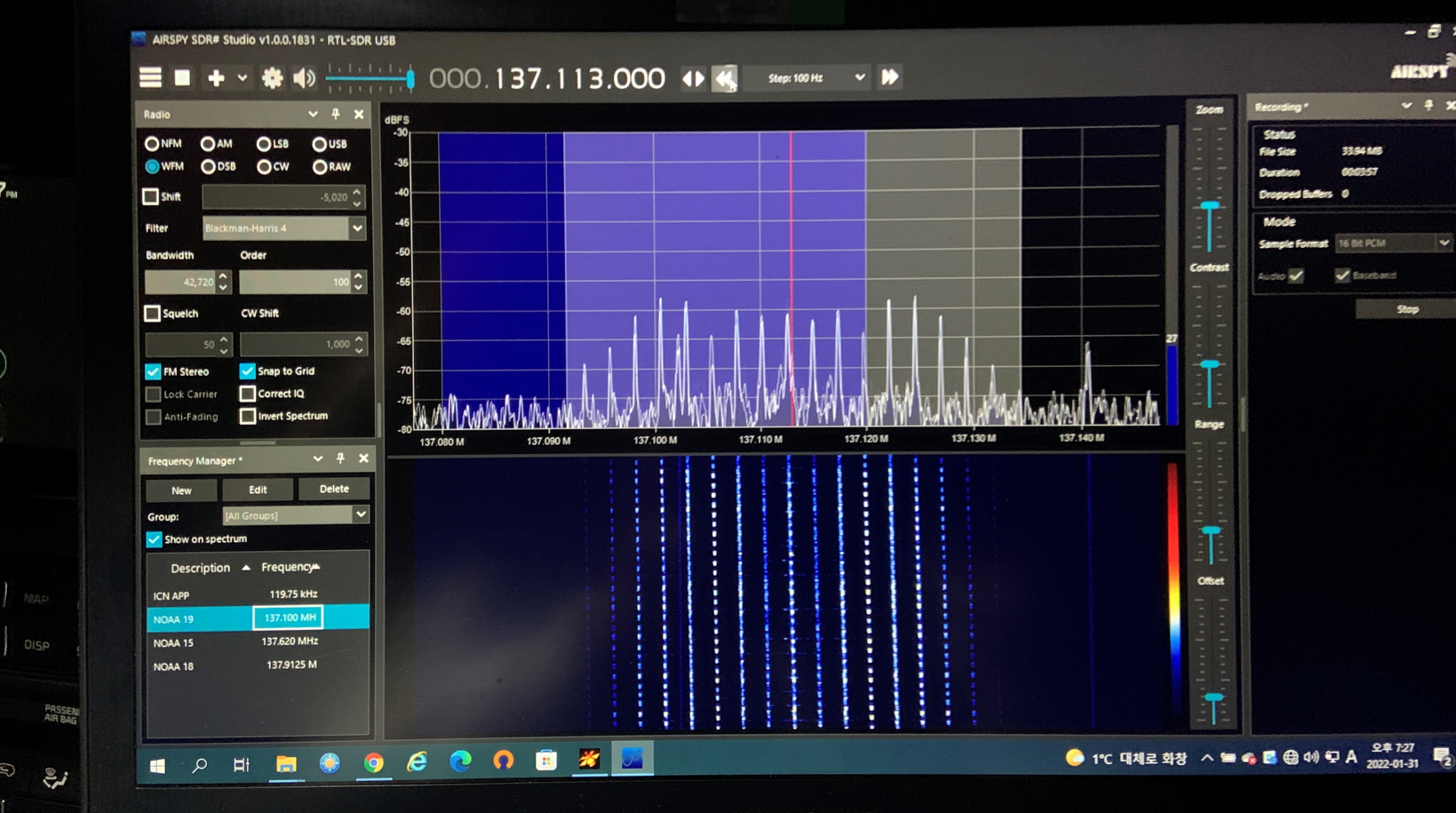1456x813 pixels.
Task: Click New in Frequency Manager
Action: [181, 490]
